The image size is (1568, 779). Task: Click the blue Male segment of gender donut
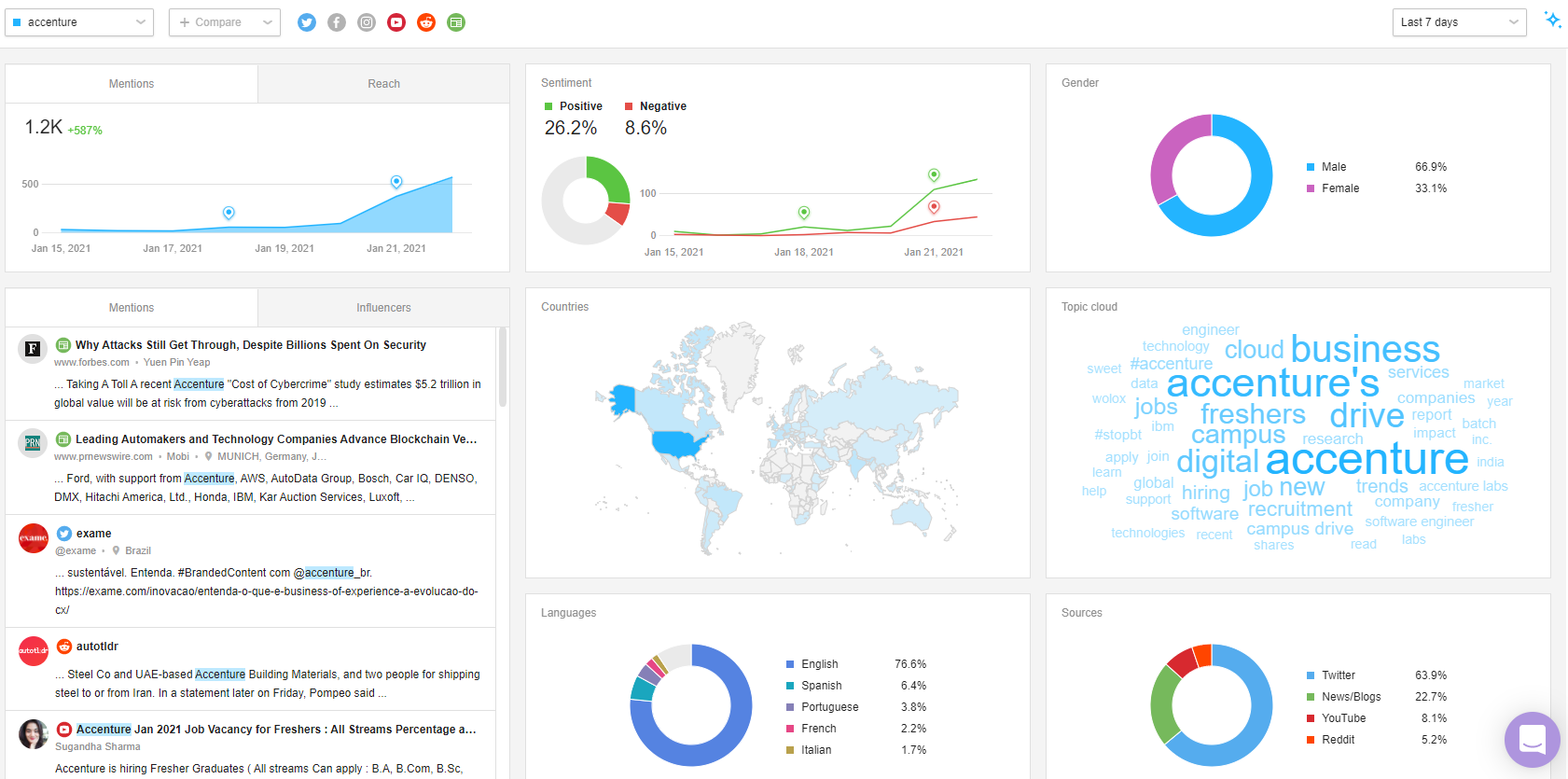[1255, 199]
